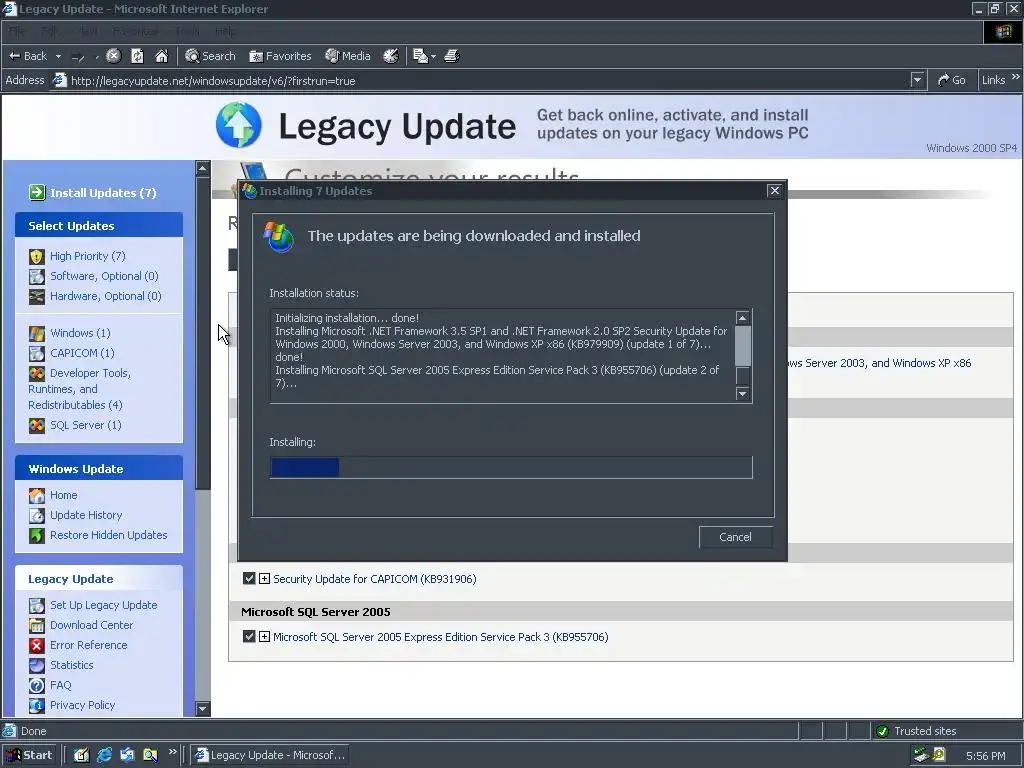Image resolution: width=1024 pixels, height=768 pixels.
Task: Click the Error Reference red X icon
Action: click(37, 645)
